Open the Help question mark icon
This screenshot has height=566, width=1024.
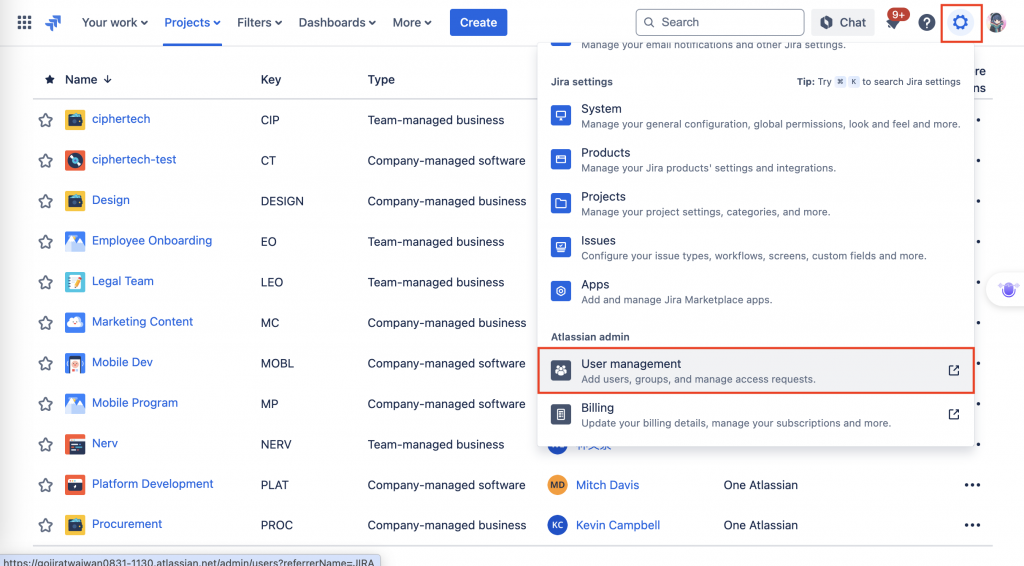pyautogui.click(x=926, y=23)
